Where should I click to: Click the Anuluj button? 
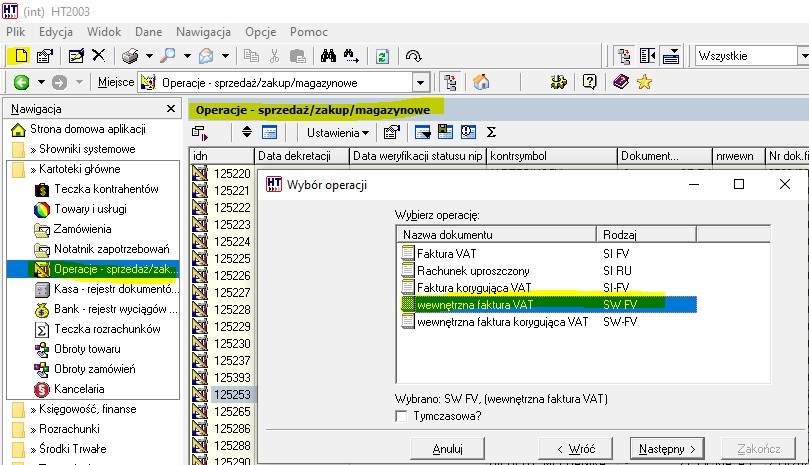447,448
